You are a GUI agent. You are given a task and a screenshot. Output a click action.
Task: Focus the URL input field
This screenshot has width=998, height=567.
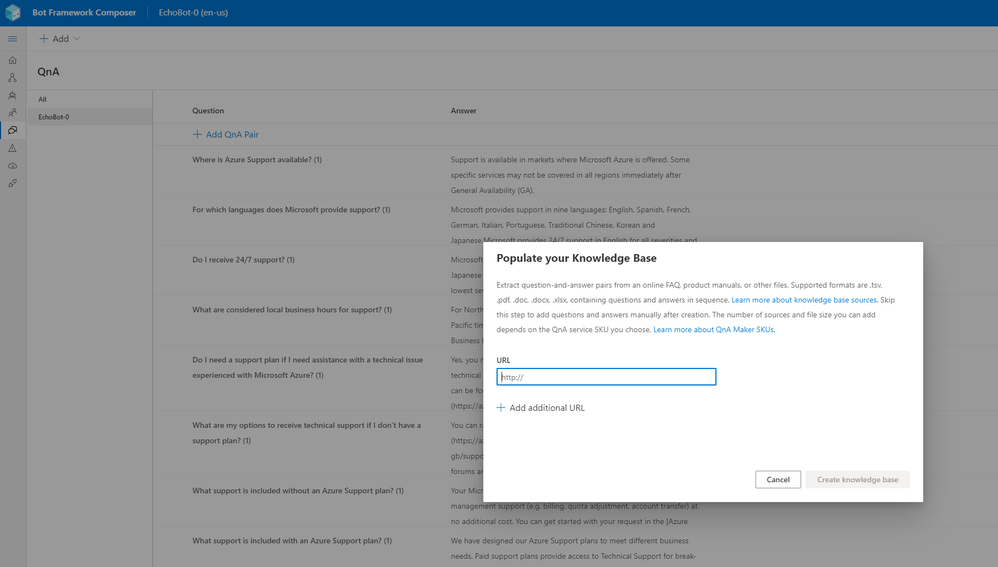click(606, 377)
